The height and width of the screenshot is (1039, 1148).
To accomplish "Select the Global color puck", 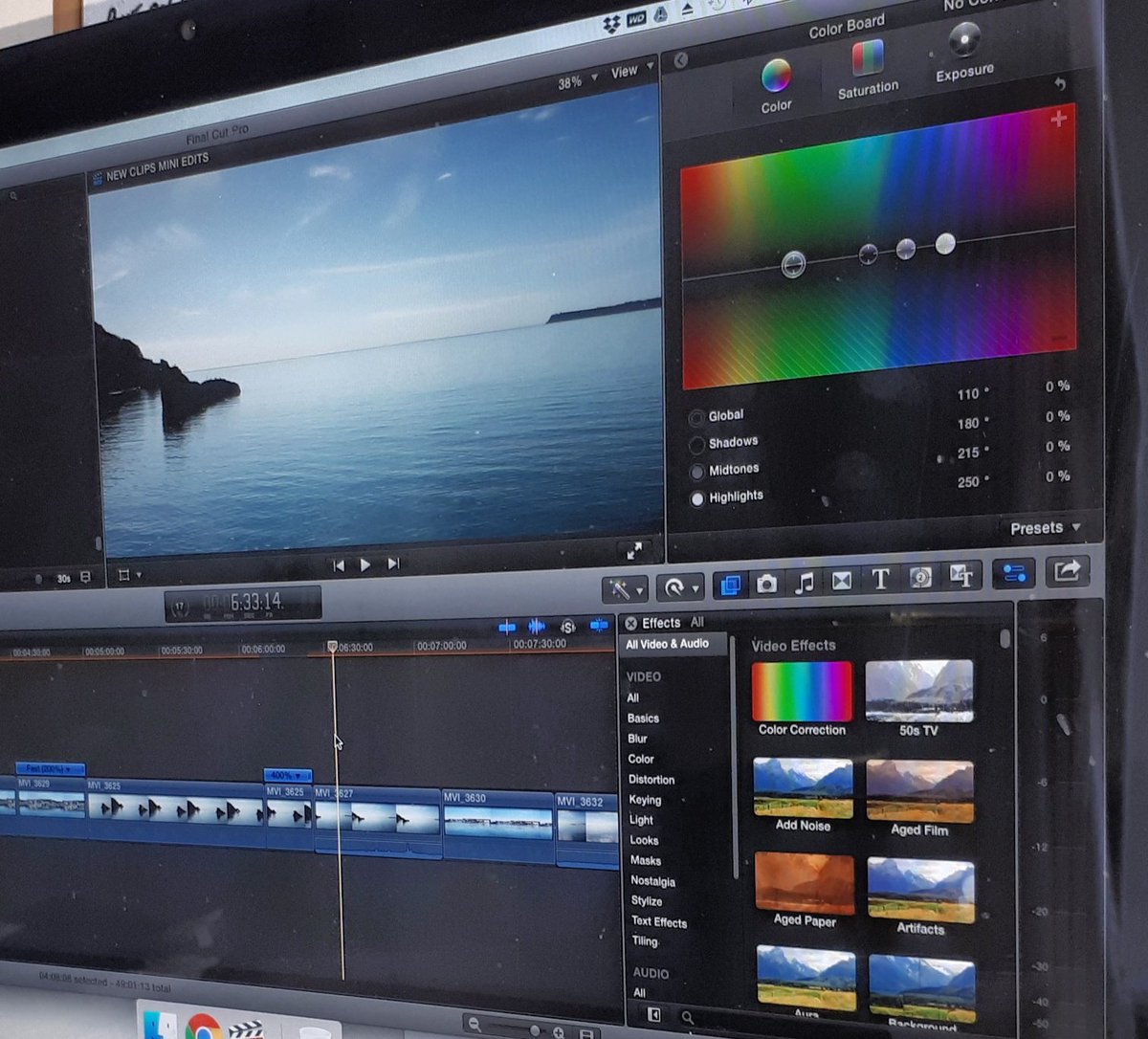I will click(793, 264).
